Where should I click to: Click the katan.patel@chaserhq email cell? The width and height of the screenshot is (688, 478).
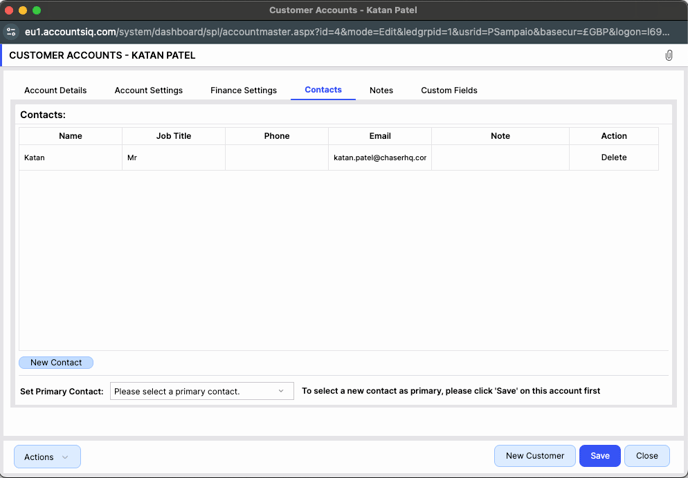pos(380,158)
